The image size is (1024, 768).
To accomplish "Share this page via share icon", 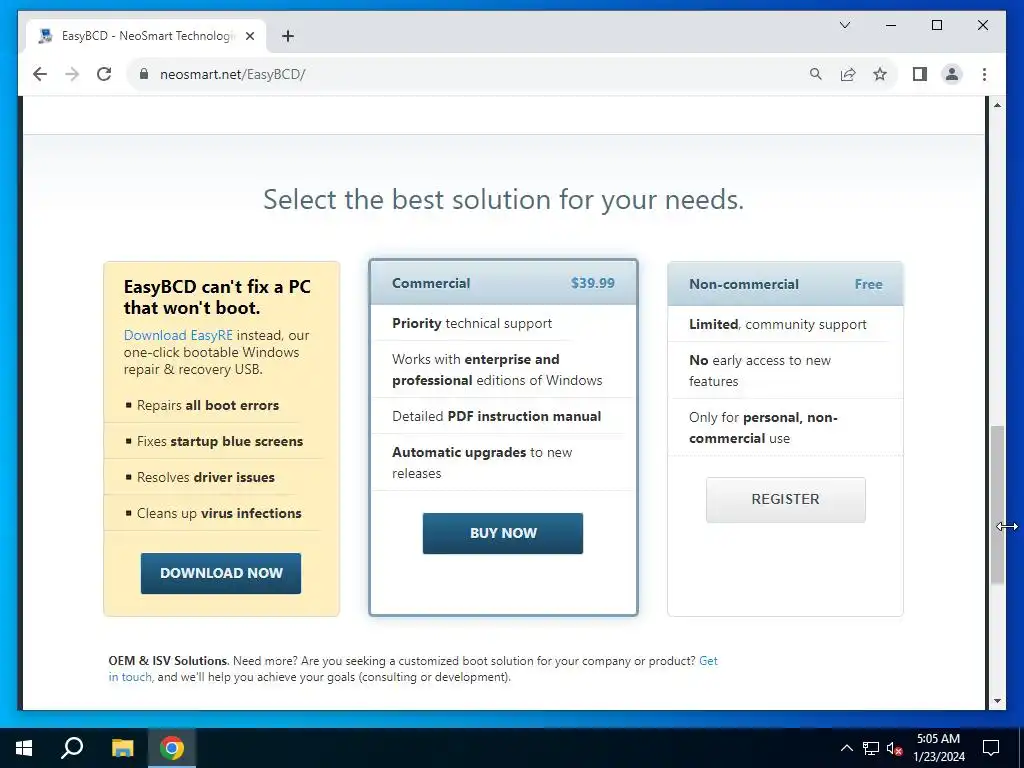I will 848,74.
